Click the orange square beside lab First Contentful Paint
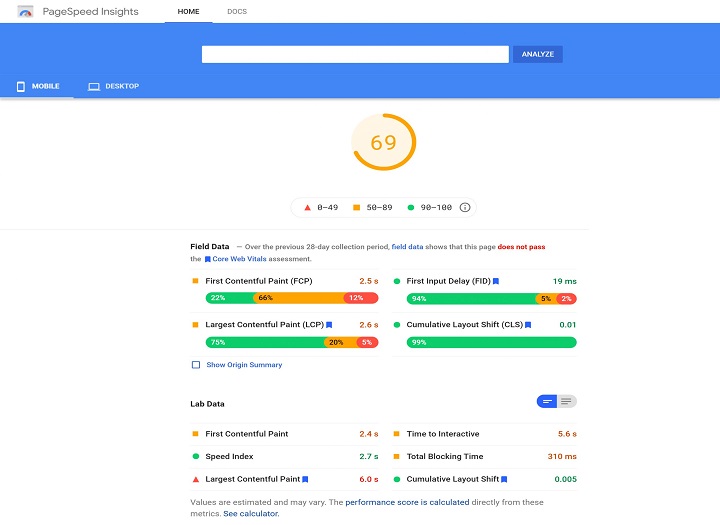The width and height of the screenshot is (720, 525). pos(196,434)
